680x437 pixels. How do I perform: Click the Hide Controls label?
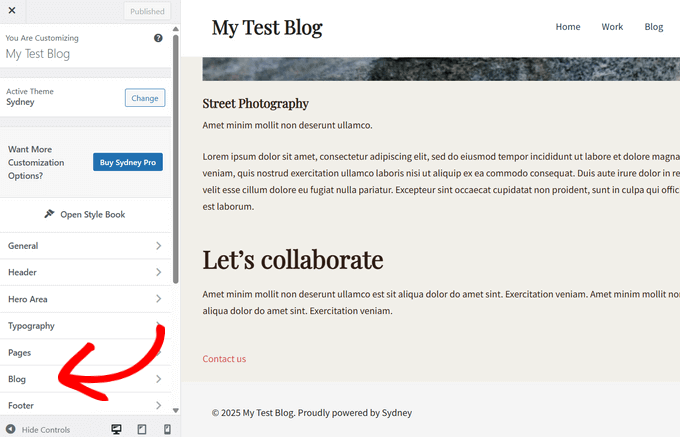pos(46,430)
